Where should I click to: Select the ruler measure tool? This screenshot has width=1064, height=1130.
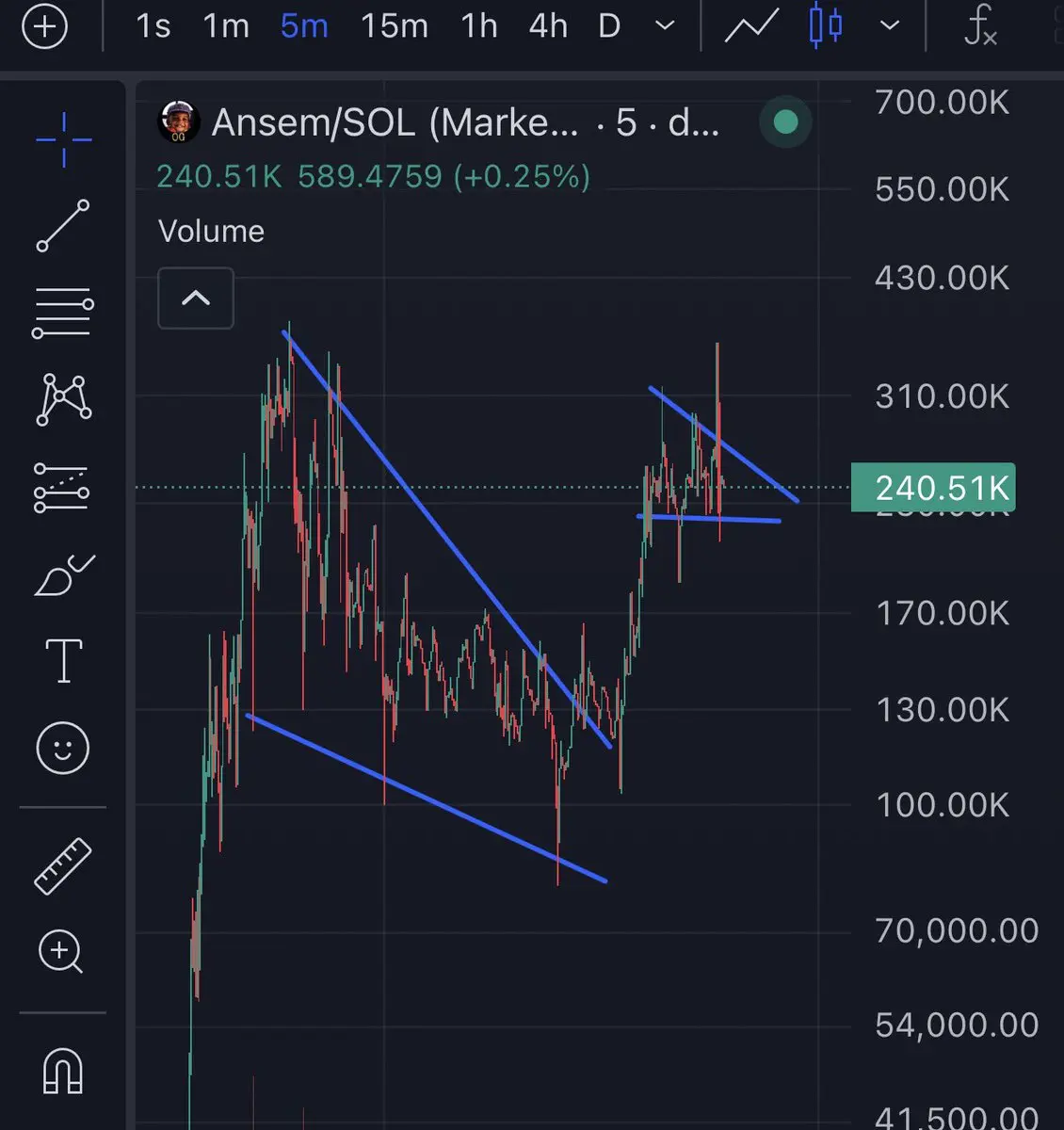[x=63, y=865]
